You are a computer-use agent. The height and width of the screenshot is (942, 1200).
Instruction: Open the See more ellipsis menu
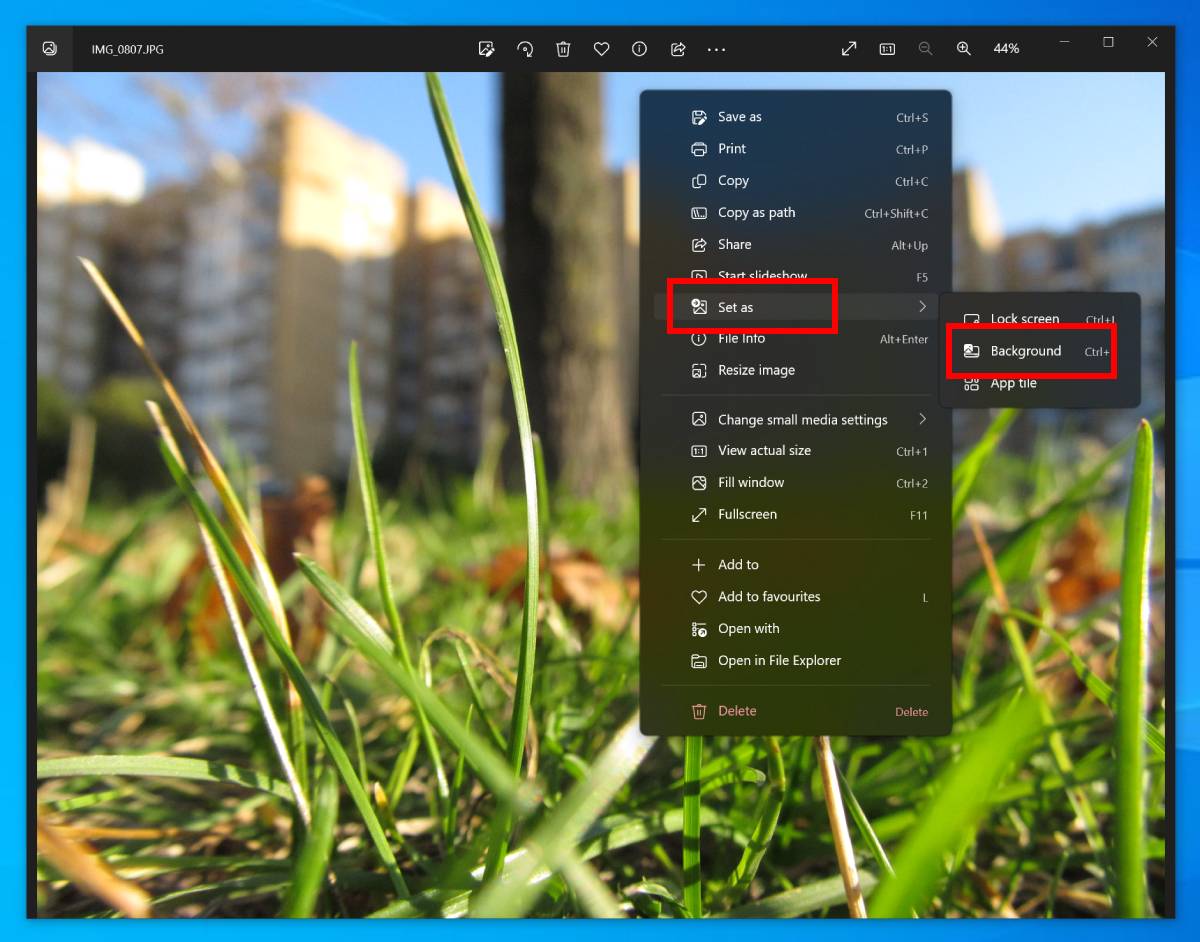click(x=716, y=49)
